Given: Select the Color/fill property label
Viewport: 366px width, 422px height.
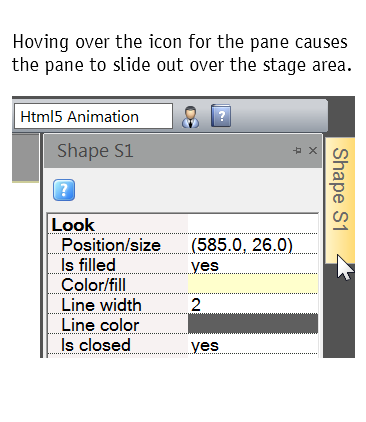Looking at the screenshot, I should pos(93,285).
